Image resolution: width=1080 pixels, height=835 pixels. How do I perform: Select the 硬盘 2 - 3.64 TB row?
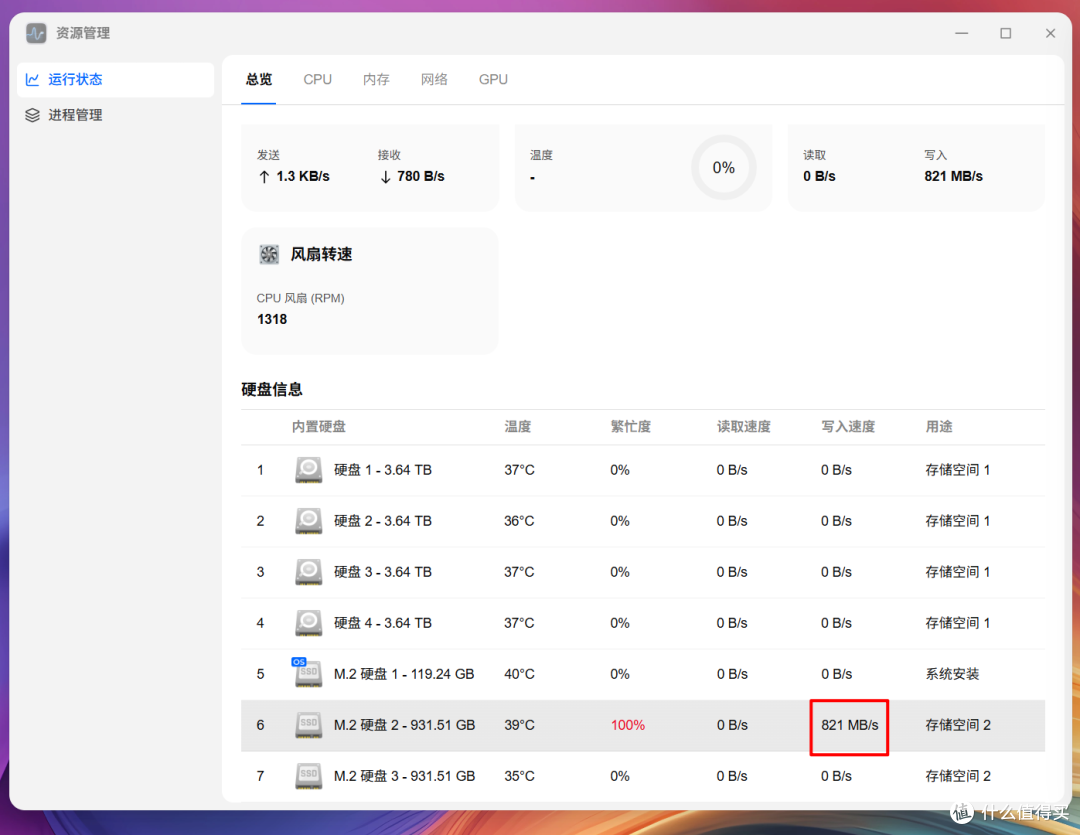643,522
